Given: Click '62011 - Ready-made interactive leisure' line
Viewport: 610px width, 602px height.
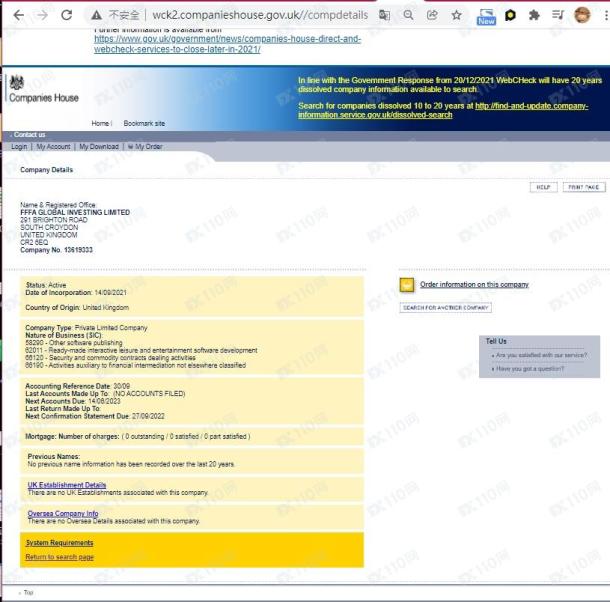Looking at the screenshot, I should pos(141,350).
